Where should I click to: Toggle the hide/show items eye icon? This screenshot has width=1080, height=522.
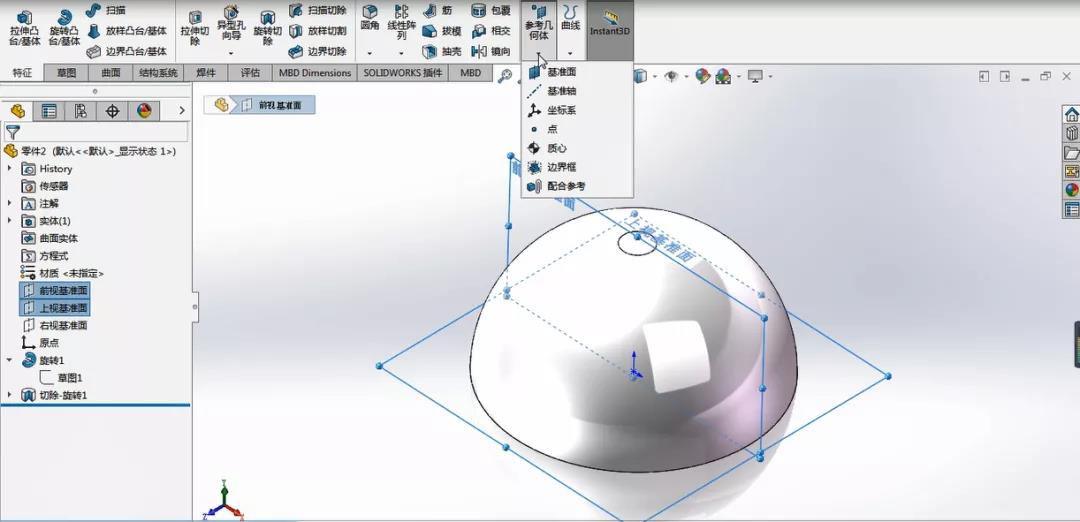(671, 76)
